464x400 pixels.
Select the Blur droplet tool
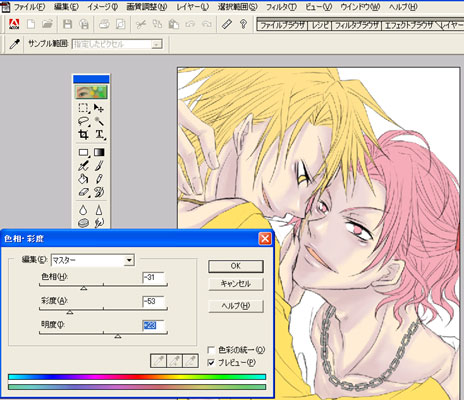point(83,210)
